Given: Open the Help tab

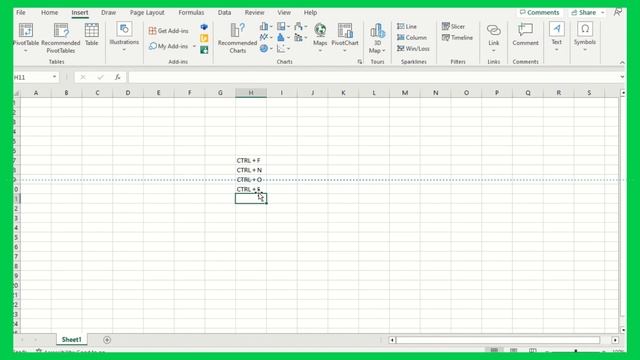Looking at the screenshot, I should (x=310, y=13).
